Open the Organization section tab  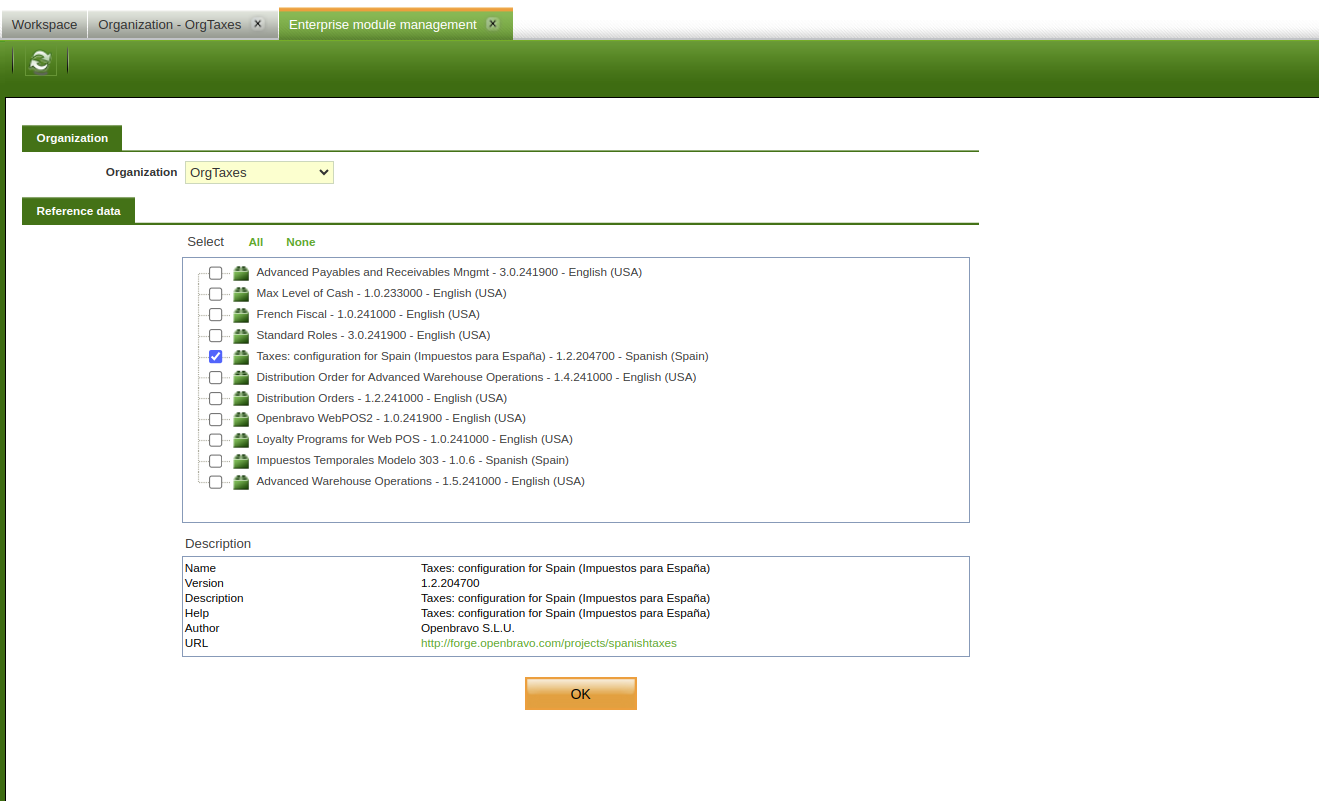pyautogui.click(x=72, y=138)
